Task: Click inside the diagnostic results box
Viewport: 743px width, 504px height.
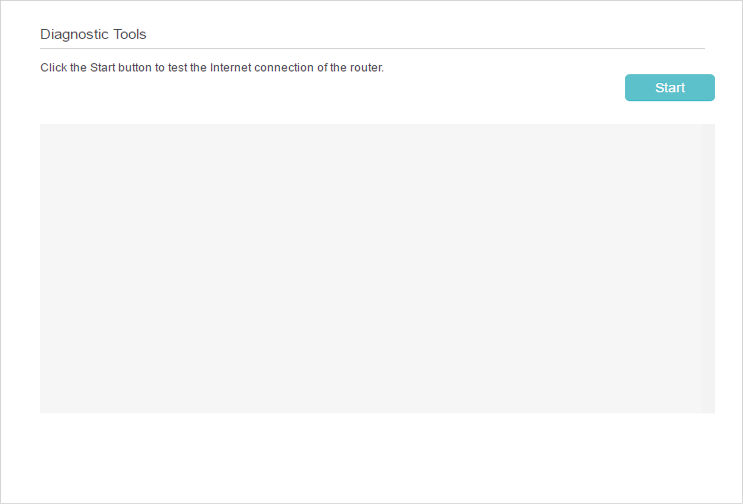Action: coord(370,268)
